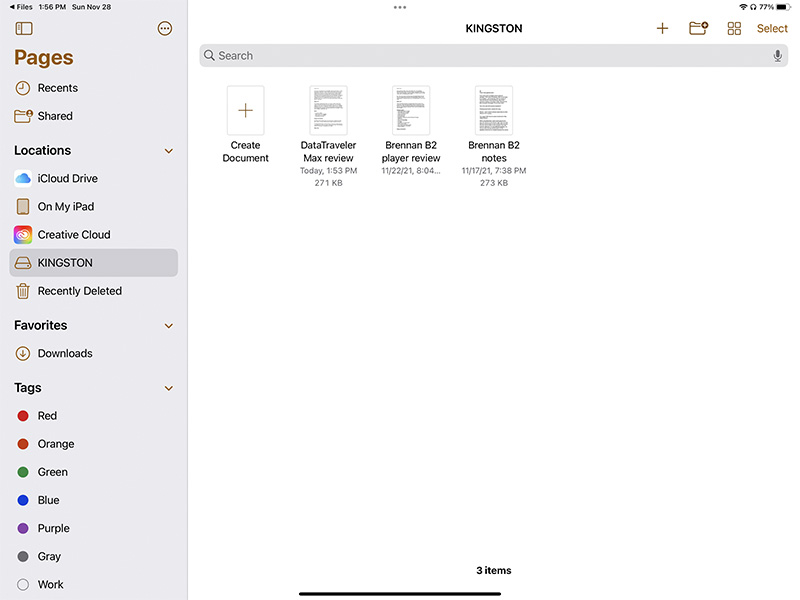800x600 pixels.
Task: Open the Downloads arrow icon
Action: pyautogui.click(x=23, y=354)
